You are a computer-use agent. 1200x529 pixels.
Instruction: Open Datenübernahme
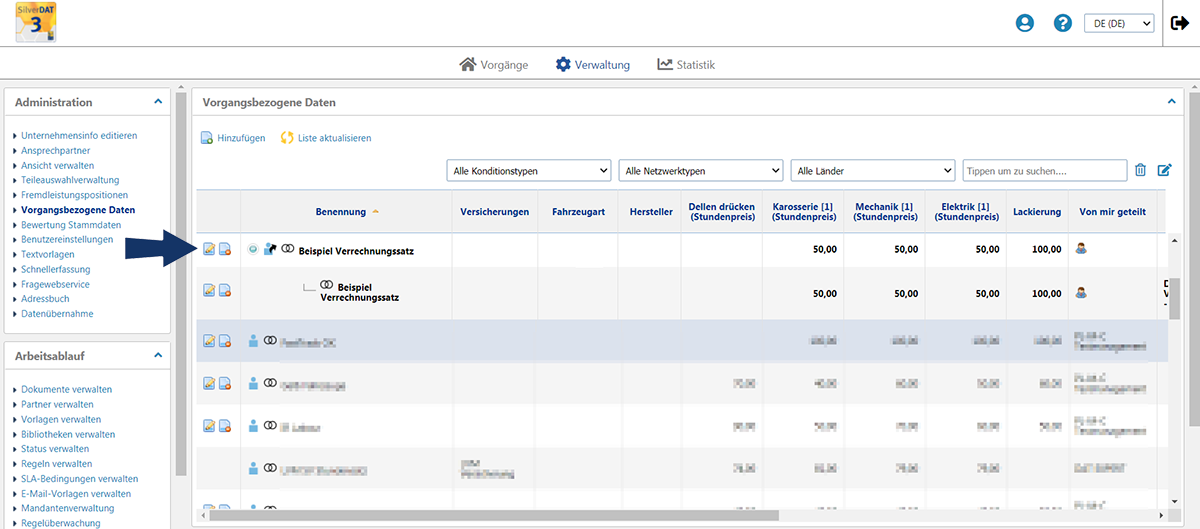click(57, 314)
